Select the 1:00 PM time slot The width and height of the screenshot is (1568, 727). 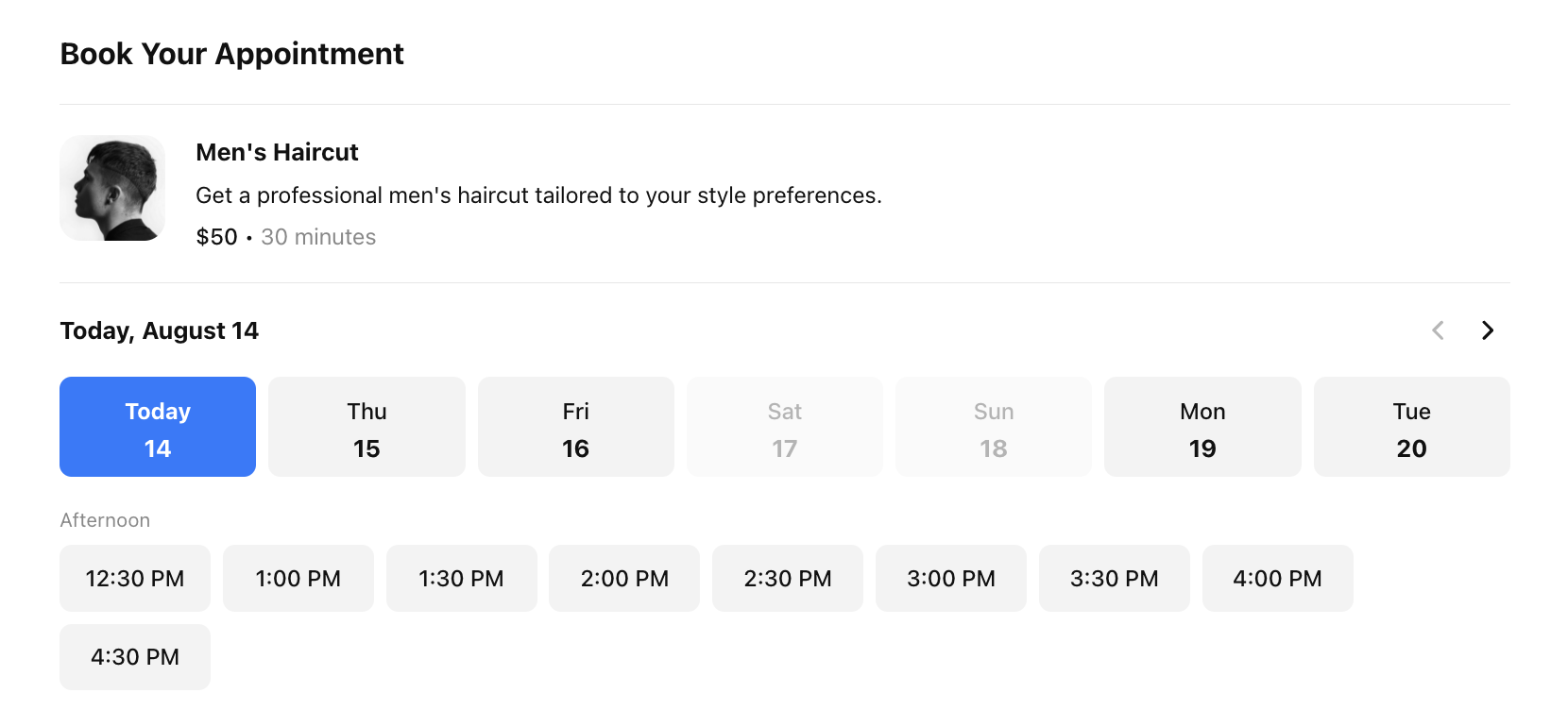click(x=298, y=578)
